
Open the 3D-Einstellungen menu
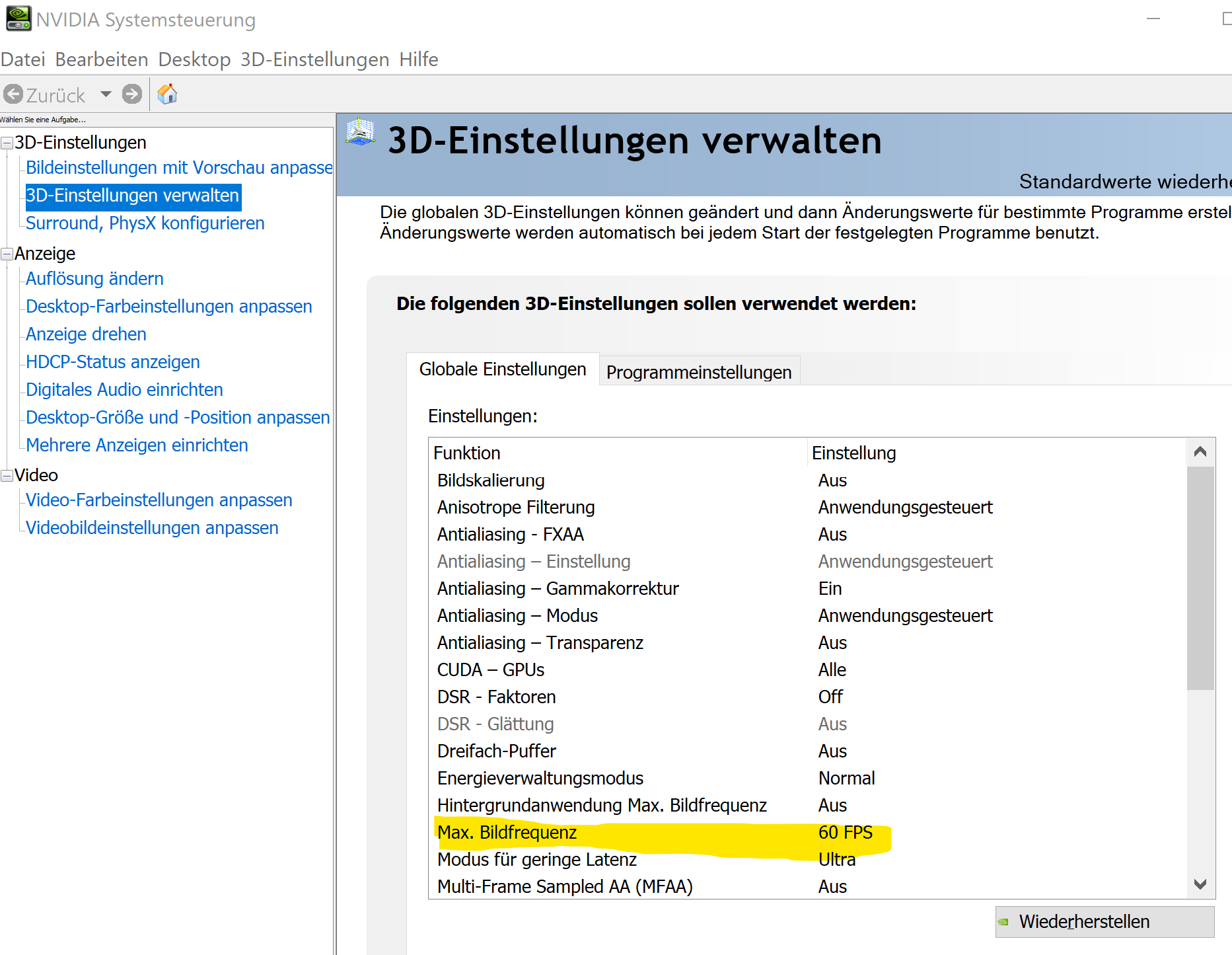(314, 59)
